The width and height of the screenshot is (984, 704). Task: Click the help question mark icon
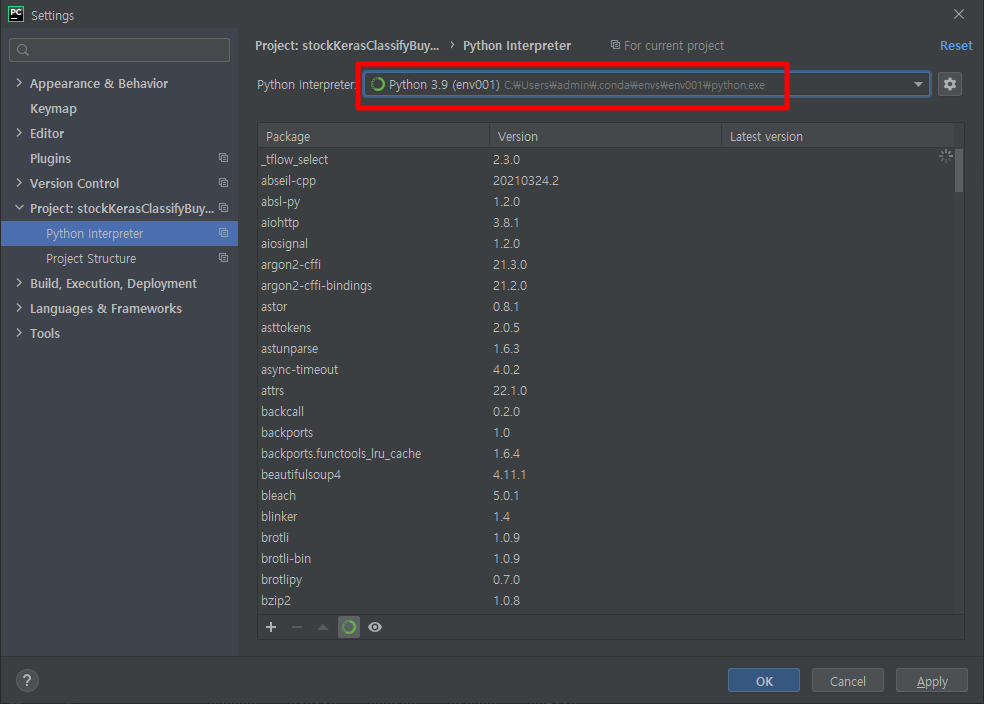(x=27, y=680)
